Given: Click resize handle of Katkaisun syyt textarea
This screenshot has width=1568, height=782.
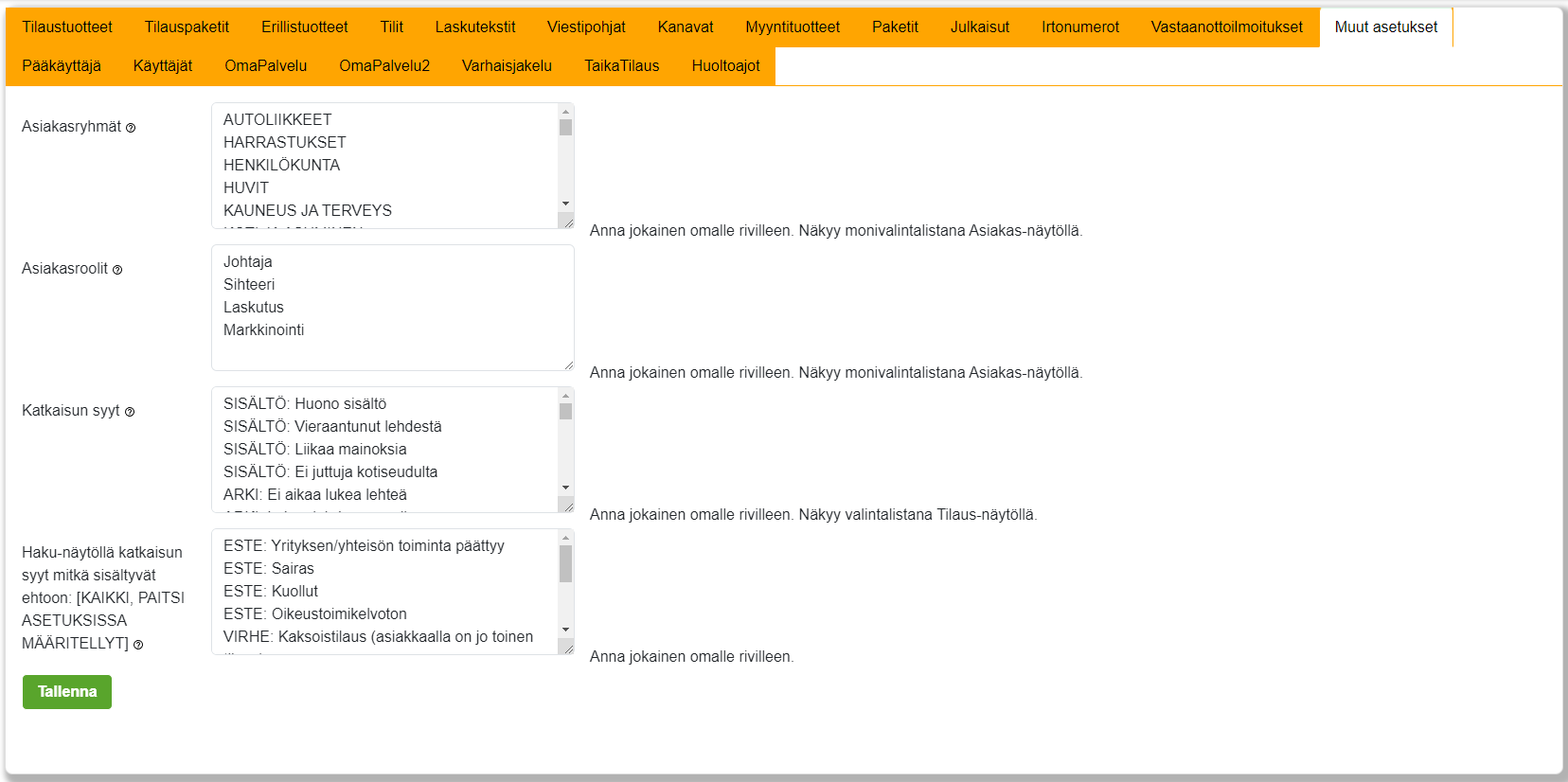Looking at the screenshot, I should (x=567, y=506).
